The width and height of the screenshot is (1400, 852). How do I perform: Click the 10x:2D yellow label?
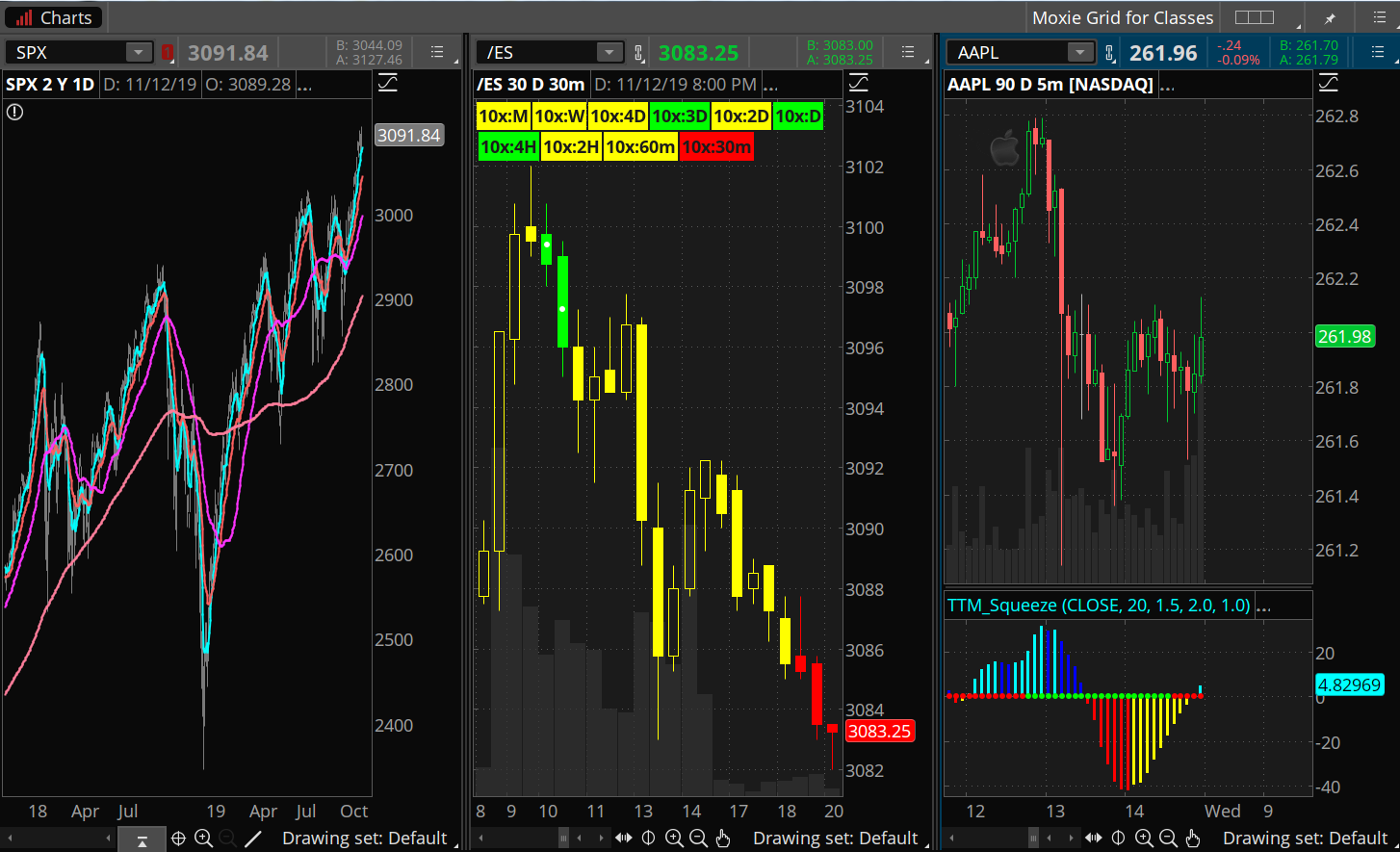741,116
